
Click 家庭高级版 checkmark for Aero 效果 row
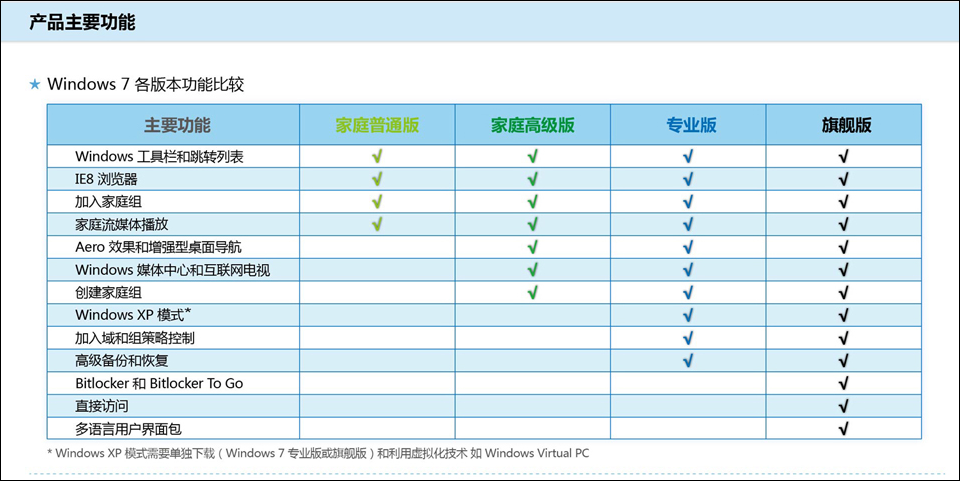[533, 247]
